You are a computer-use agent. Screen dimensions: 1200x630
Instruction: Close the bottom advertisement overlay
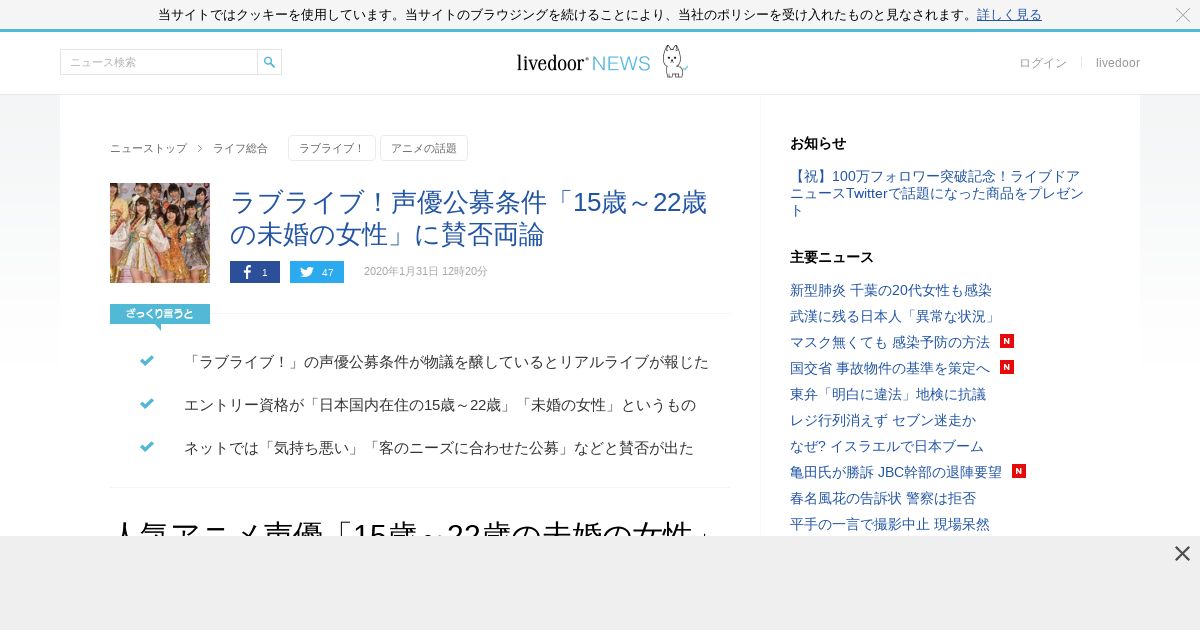click(1182, 553)
